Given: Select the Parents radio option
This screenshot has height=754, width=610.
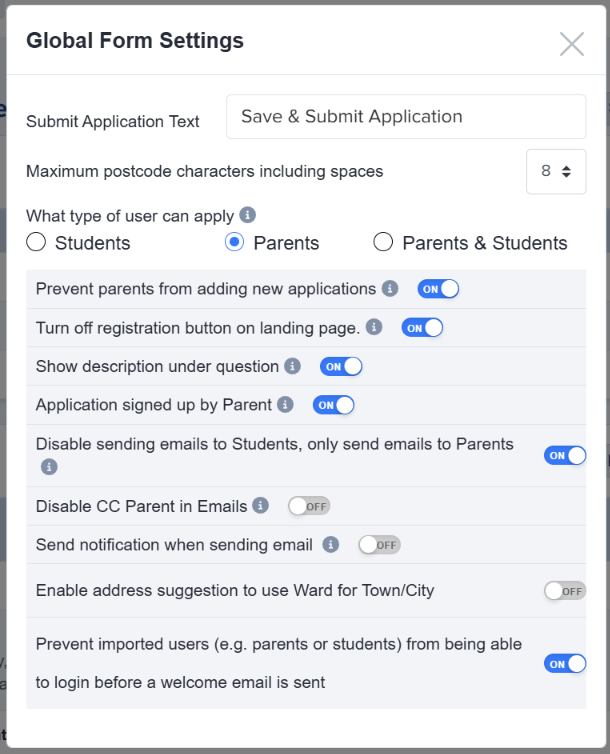Looking at the screenshot, I should [235, 242].
